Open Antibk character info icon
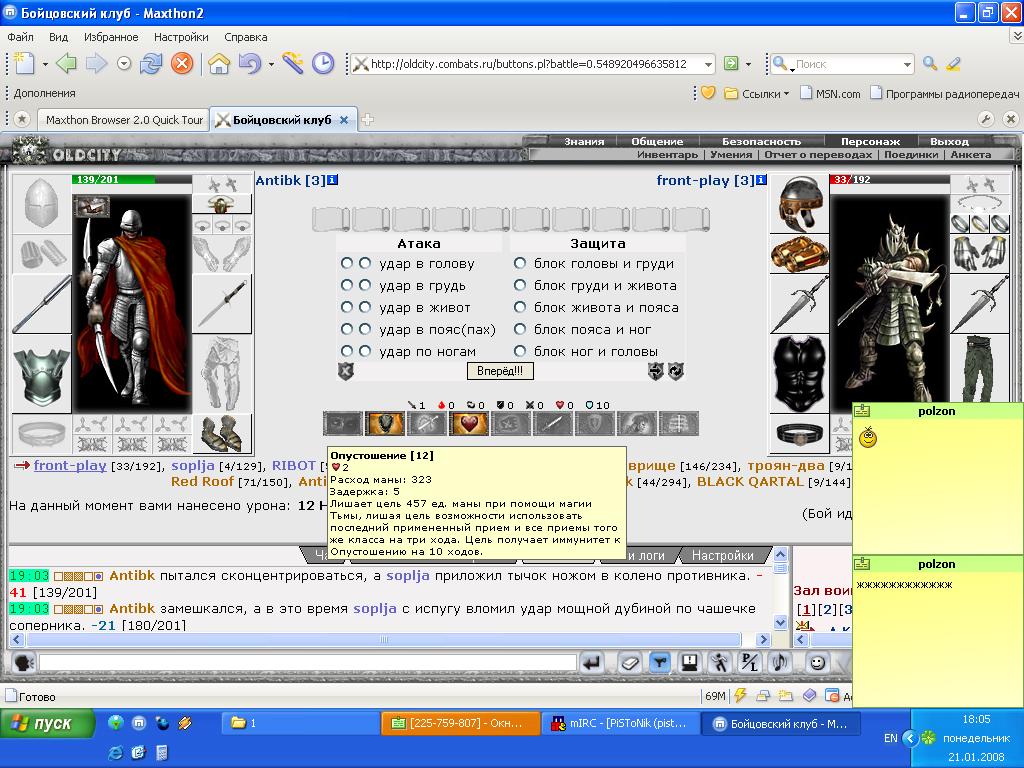 point(332,180)
